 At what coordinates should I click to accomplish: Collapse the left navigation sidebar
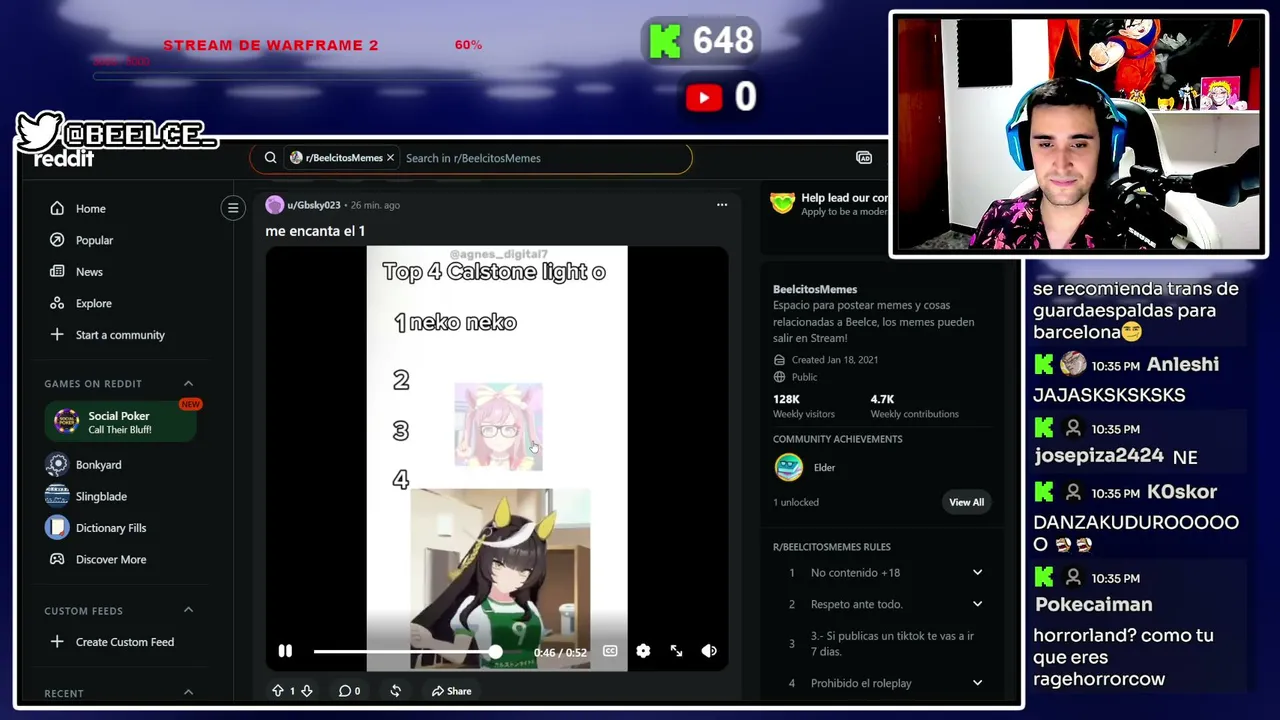[x=233, y=208]
